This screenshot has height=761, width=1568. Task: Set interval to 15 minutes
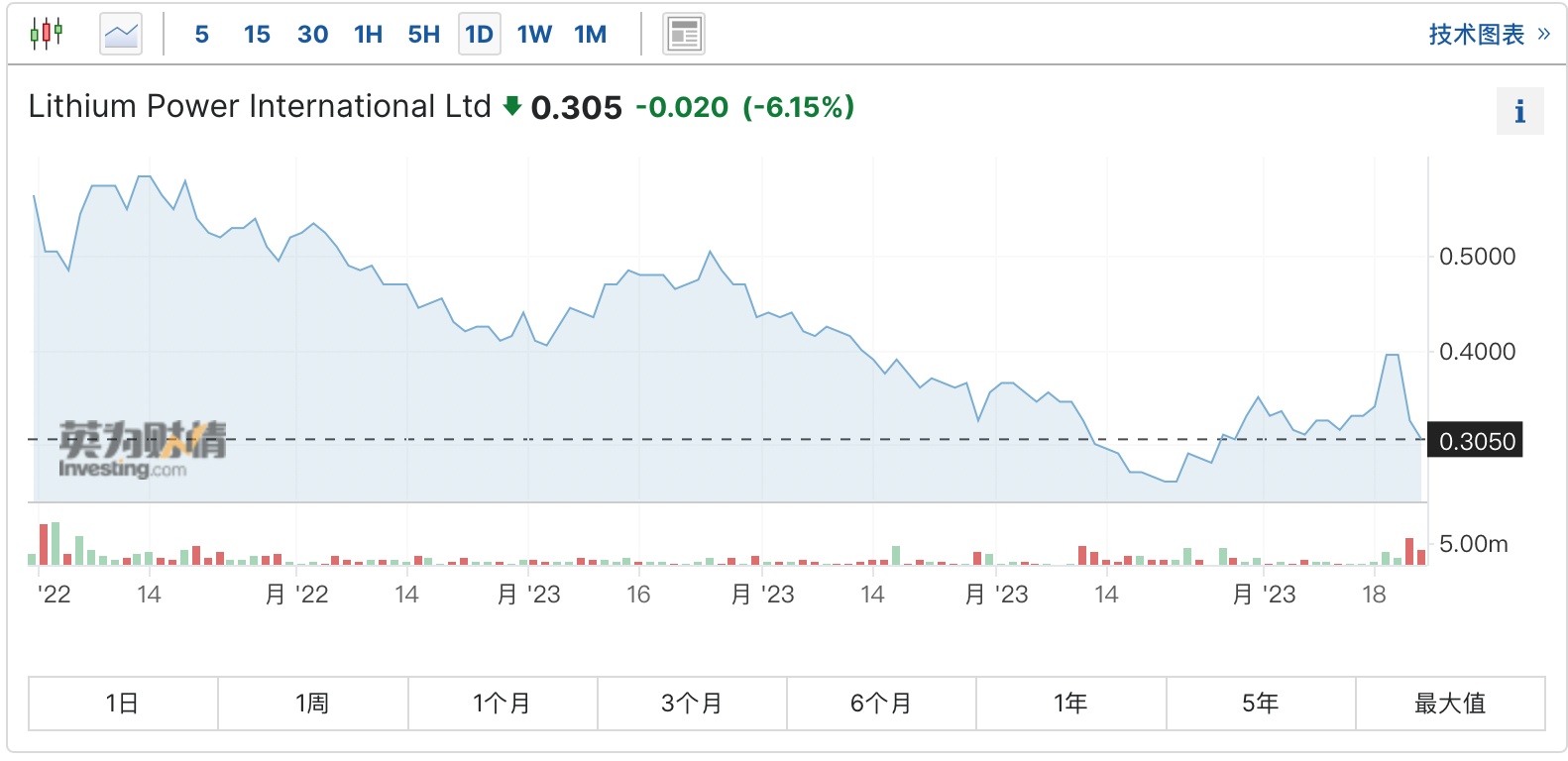pyautogui.click(x=257, y=35)
